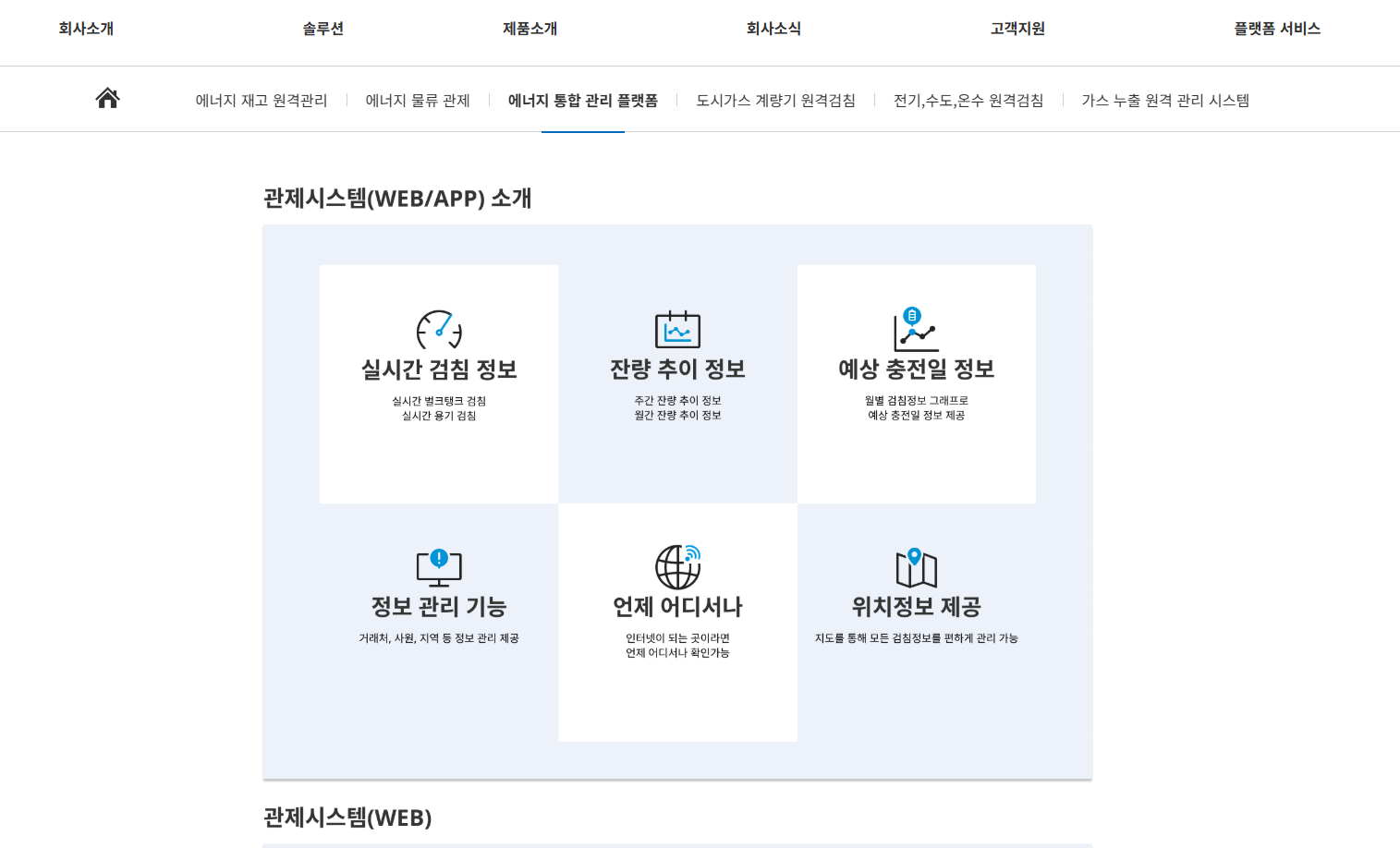
Task: Click the gauge icon for 실시간 검침 정보
Action: (439, 330)
